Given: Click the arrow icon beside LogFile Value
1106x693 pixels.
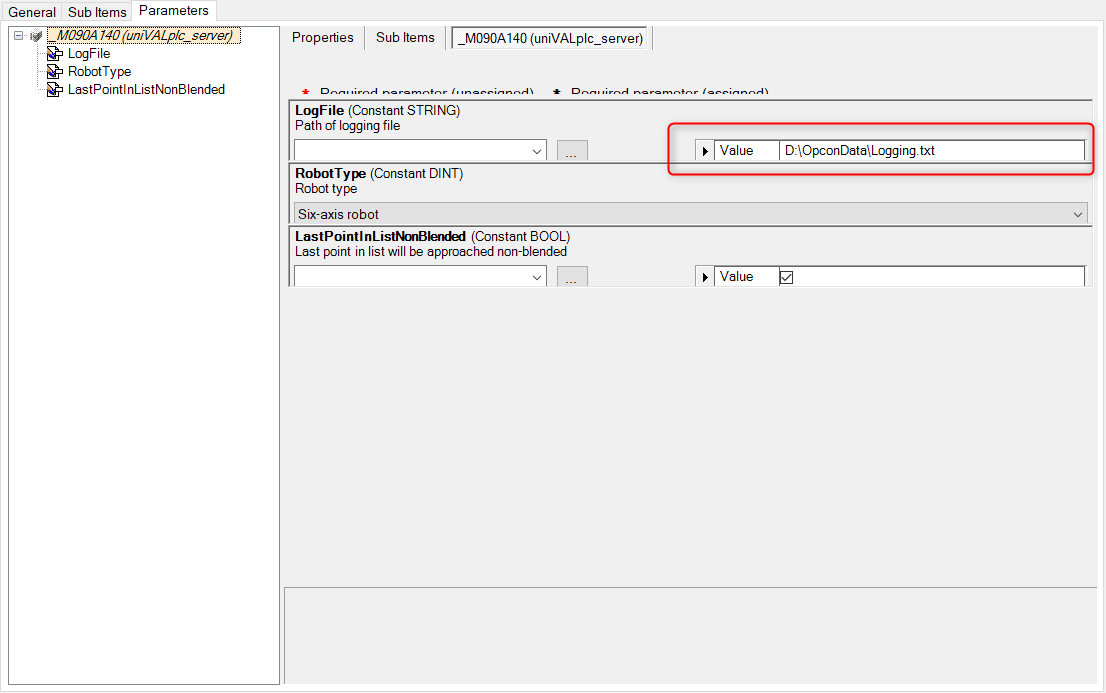Looking at the screenshot, I should [705, 151].
